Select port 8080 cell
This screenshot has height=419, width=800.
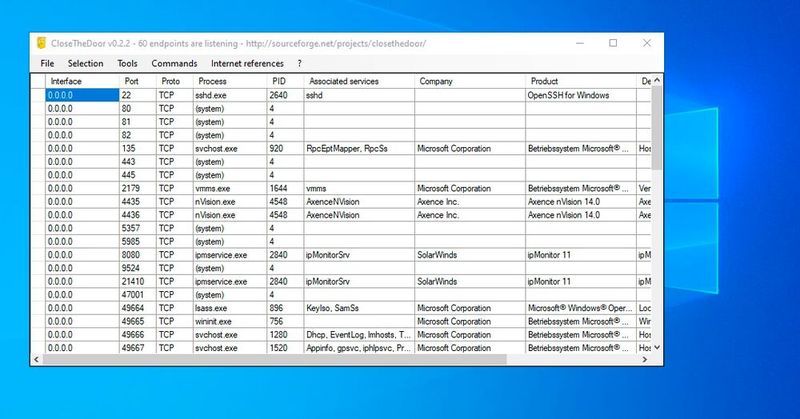(138, 255)
